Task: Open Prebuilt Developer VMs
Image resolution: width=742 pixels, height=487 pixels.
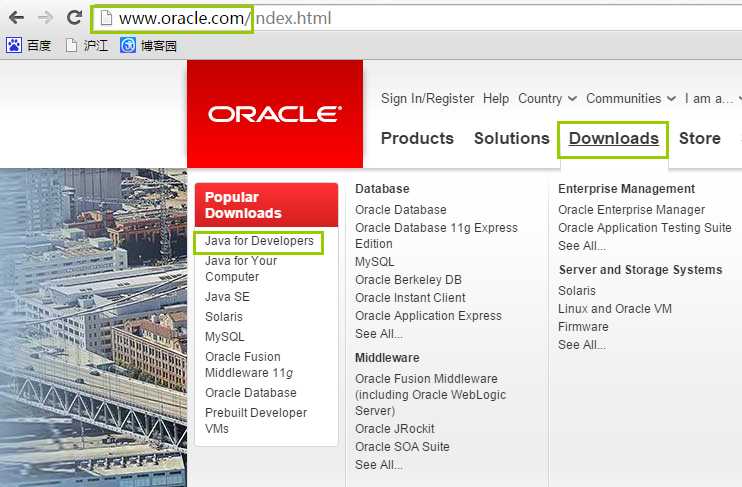Action: (256, 420)
